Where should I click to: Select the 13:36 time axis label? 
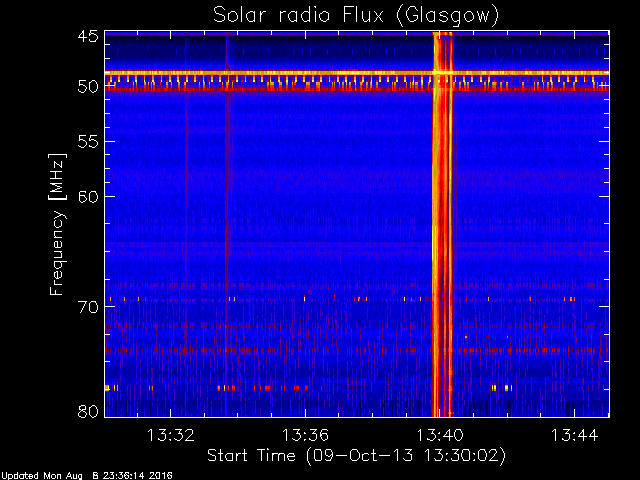305,435
